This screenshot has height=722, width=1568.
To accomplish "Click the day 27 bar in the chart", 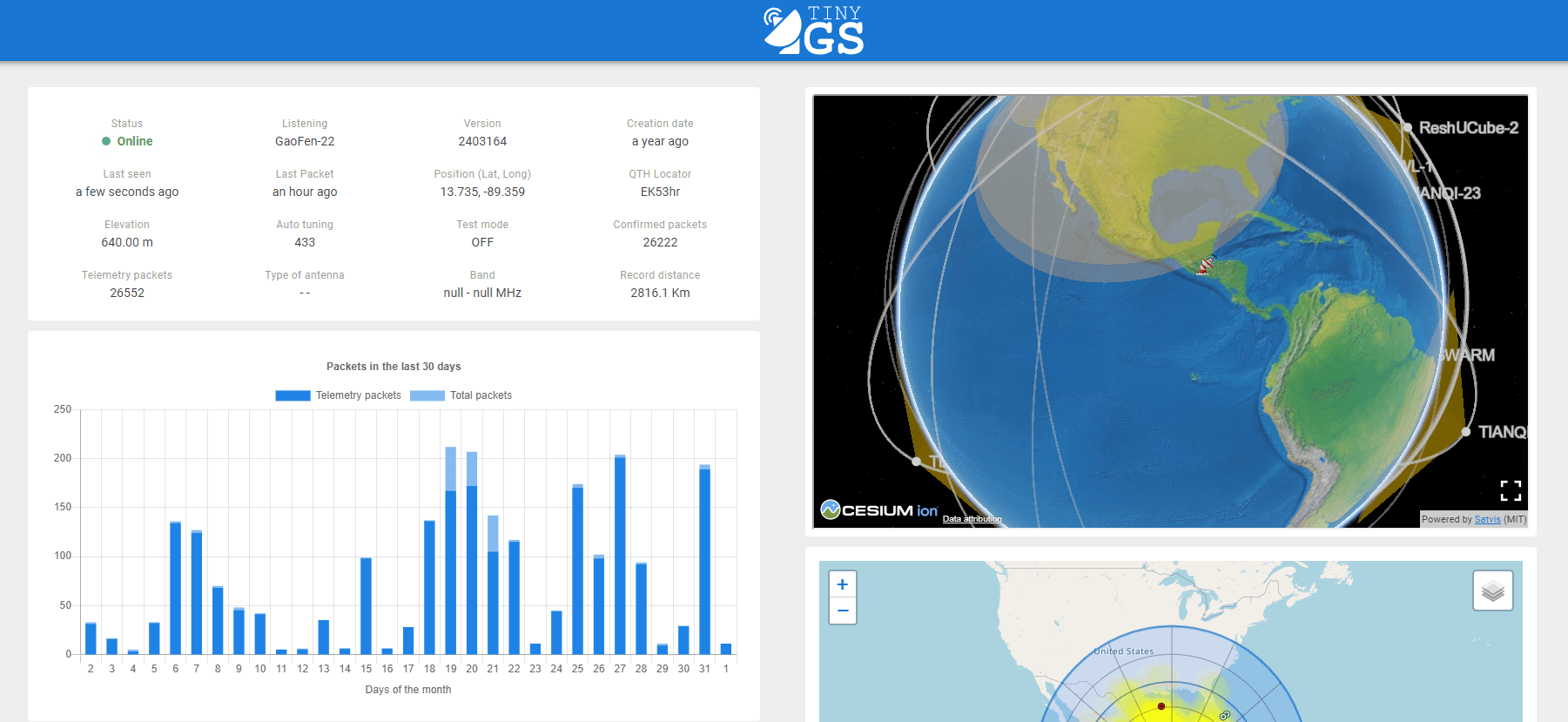I will 620,555.
